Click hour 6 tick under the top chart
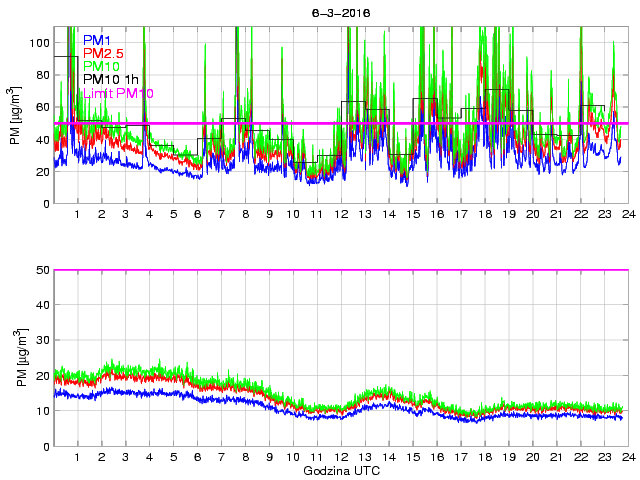Screen dimensions: 640x480 [197, 214]
